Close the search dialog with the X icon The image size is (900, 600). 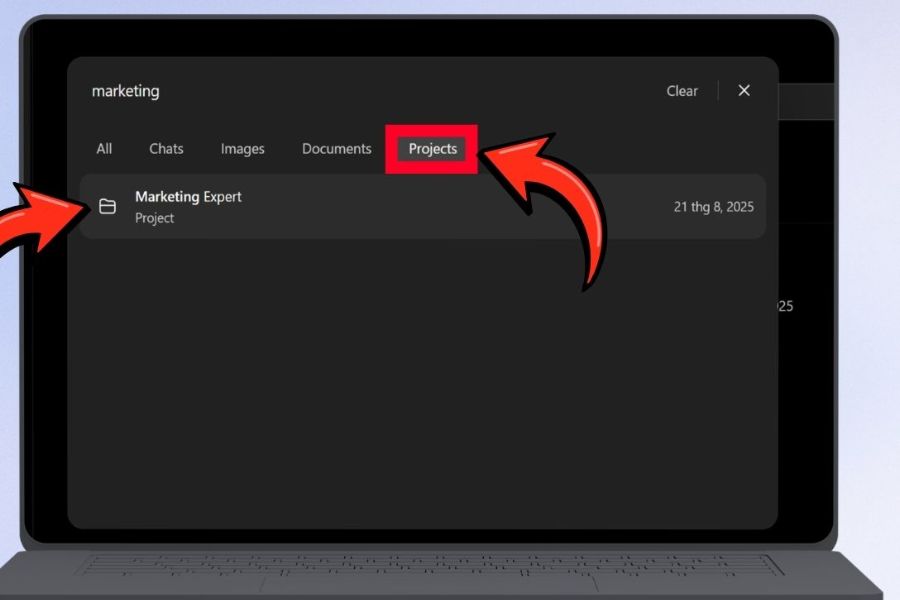coord(744,91)
